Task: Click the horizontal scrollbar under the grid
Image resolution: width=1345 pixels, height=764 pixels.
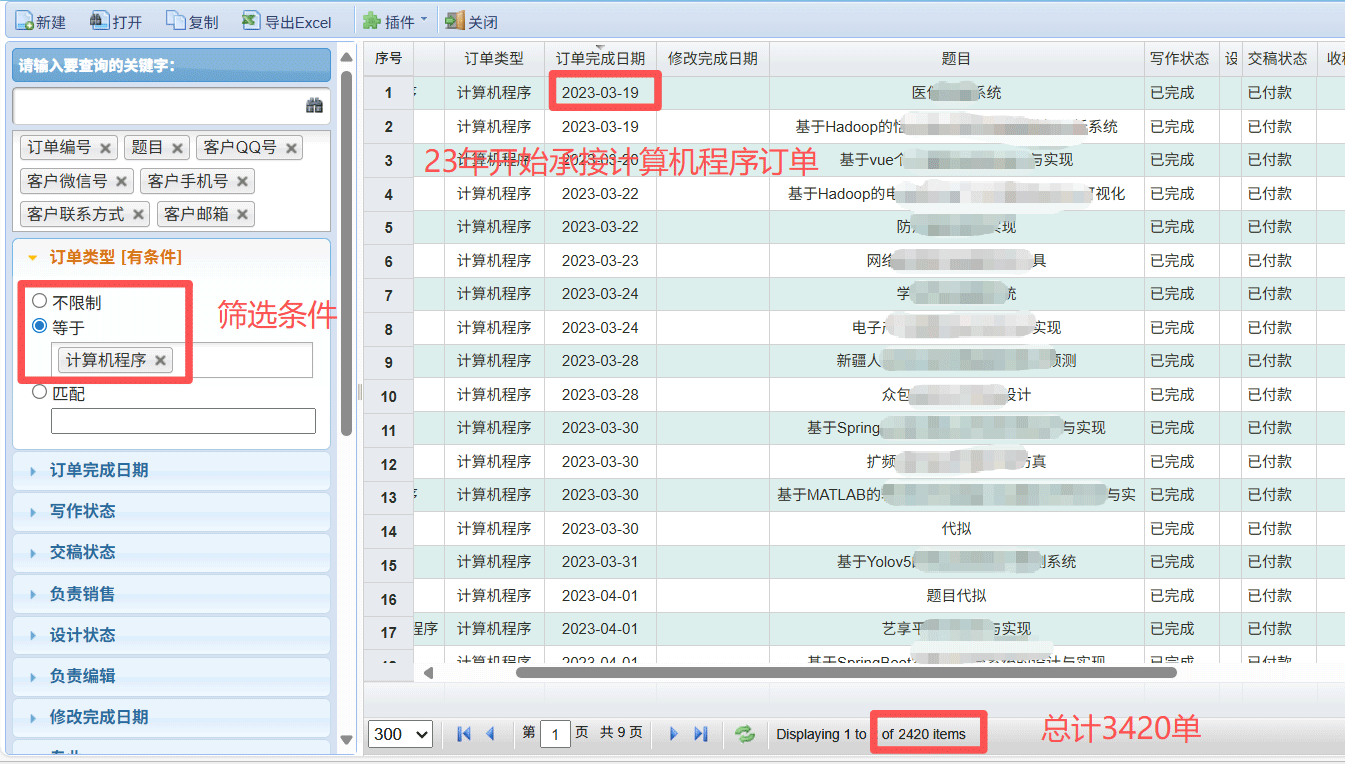Action: pyautogui.click(x=845, y=673)
